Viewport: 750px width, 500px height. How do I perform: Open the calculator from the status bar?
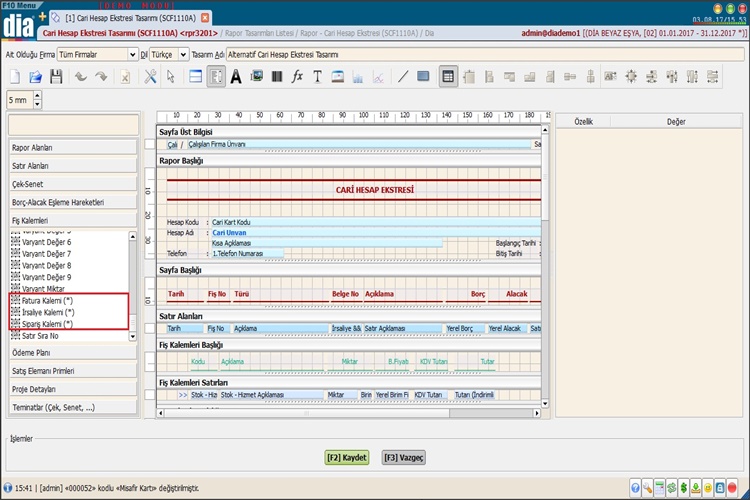pos(660,488)
